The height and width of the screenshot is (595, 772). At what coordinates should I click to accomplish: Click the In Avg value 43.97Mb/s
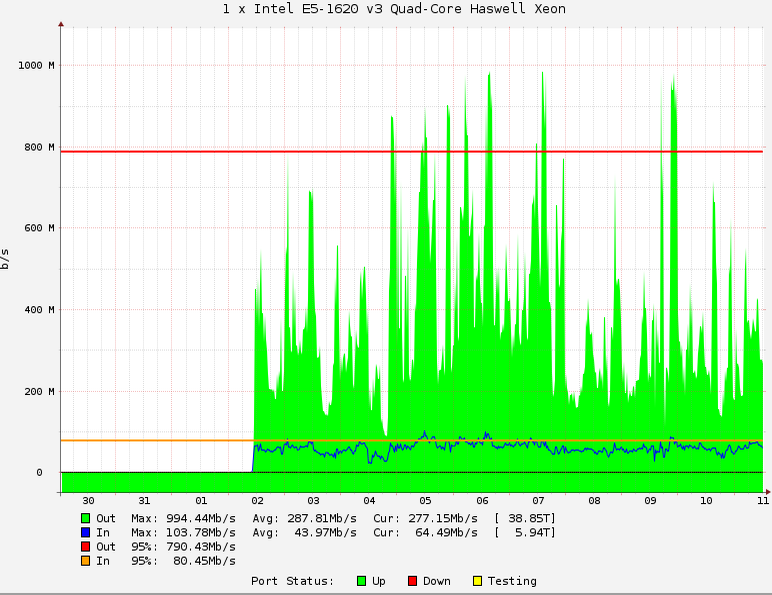325,532
